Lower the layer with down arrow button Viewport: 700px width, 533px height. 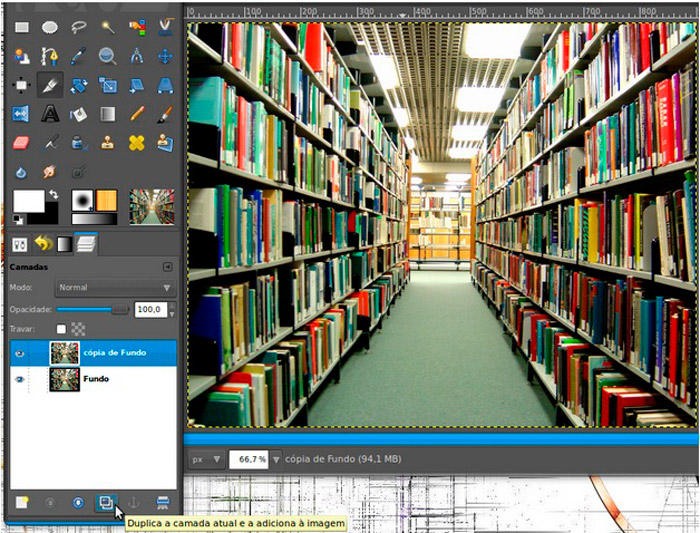[x=78, y=503]
